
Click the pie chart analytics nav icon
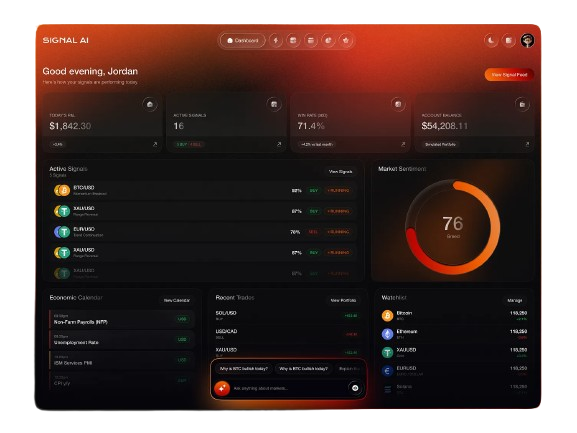(328, 40)
